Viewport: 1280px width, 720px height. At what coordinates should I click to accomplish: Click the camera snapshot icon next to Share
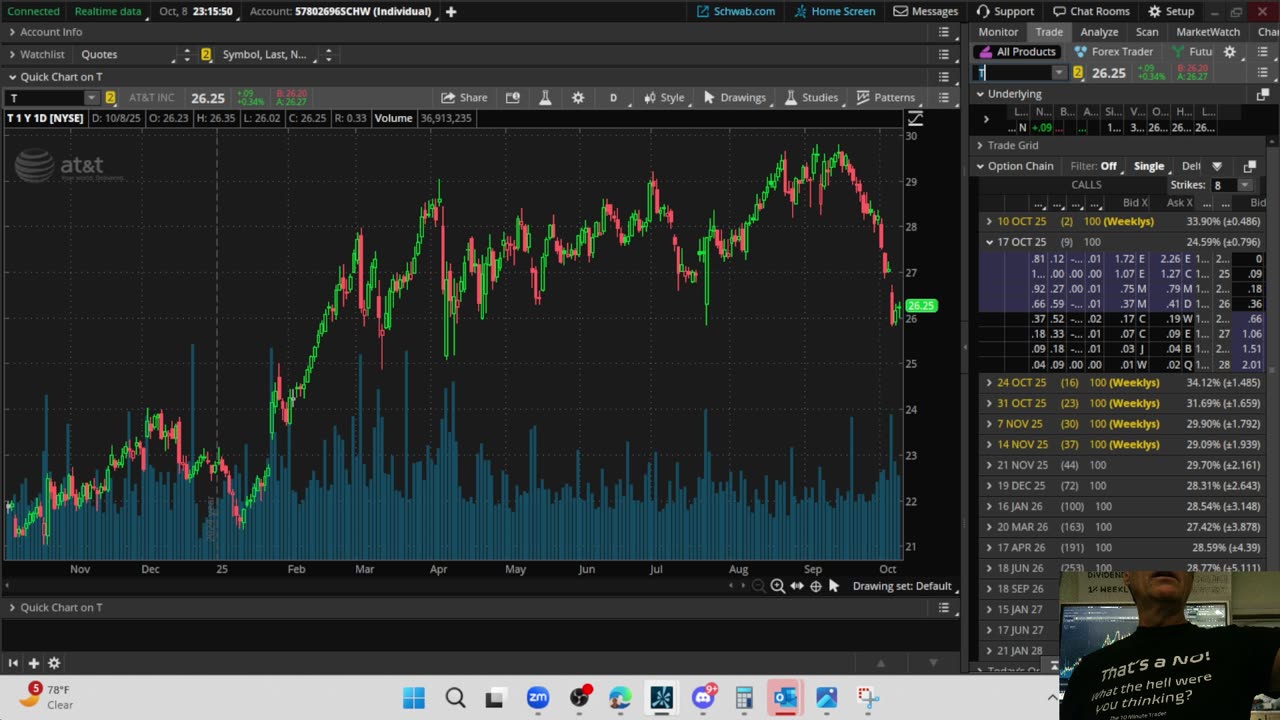coord(513,97)
